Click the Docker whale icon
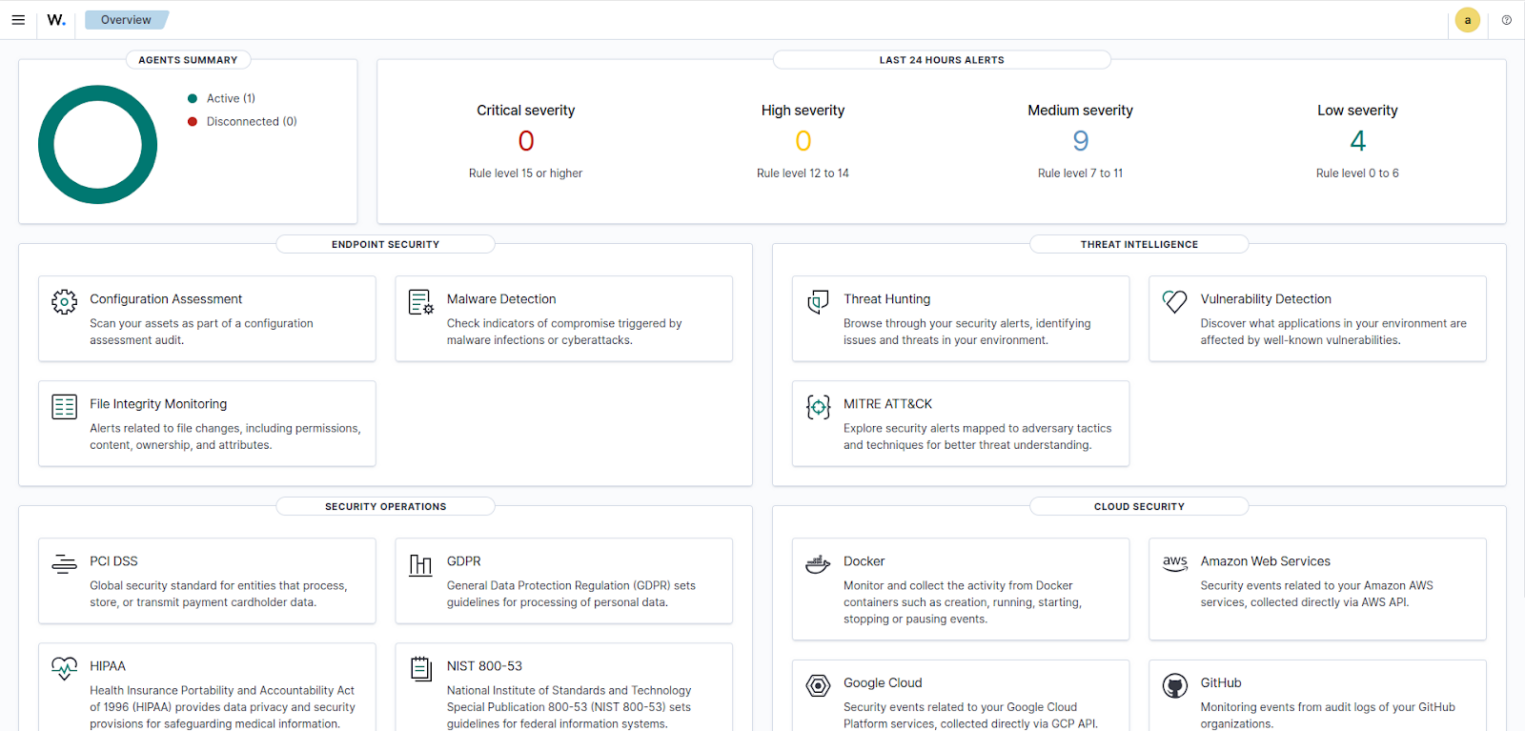1525x731 pixels. click(x=818, y=564)
